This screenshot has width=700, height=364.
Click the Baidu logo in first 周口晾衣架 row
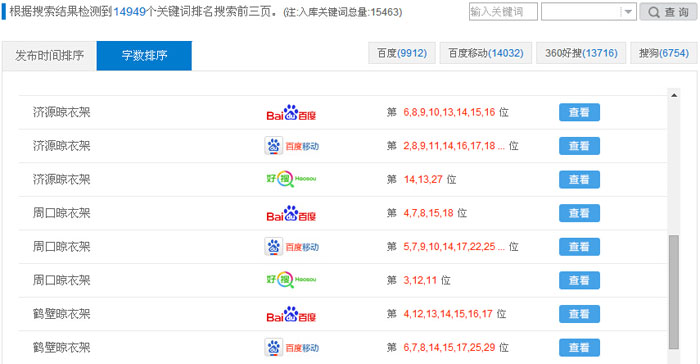coord(291,213)
